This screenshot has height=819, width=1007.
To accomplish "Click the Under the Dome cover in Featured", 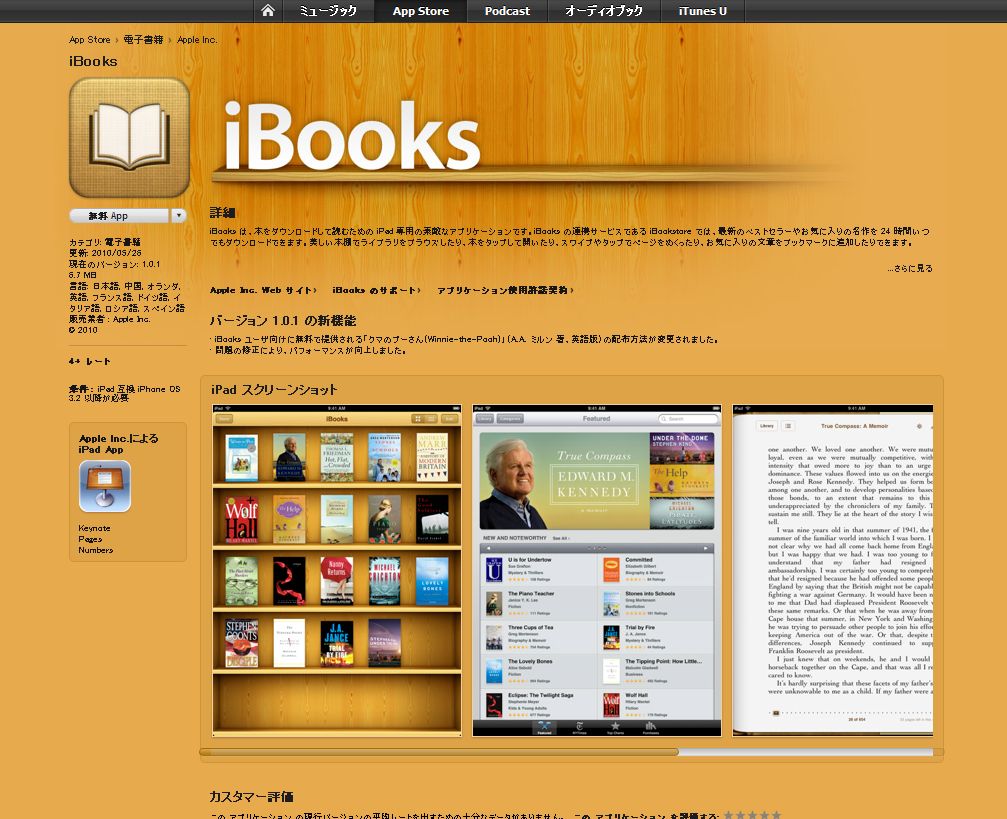I will (682, 448).
